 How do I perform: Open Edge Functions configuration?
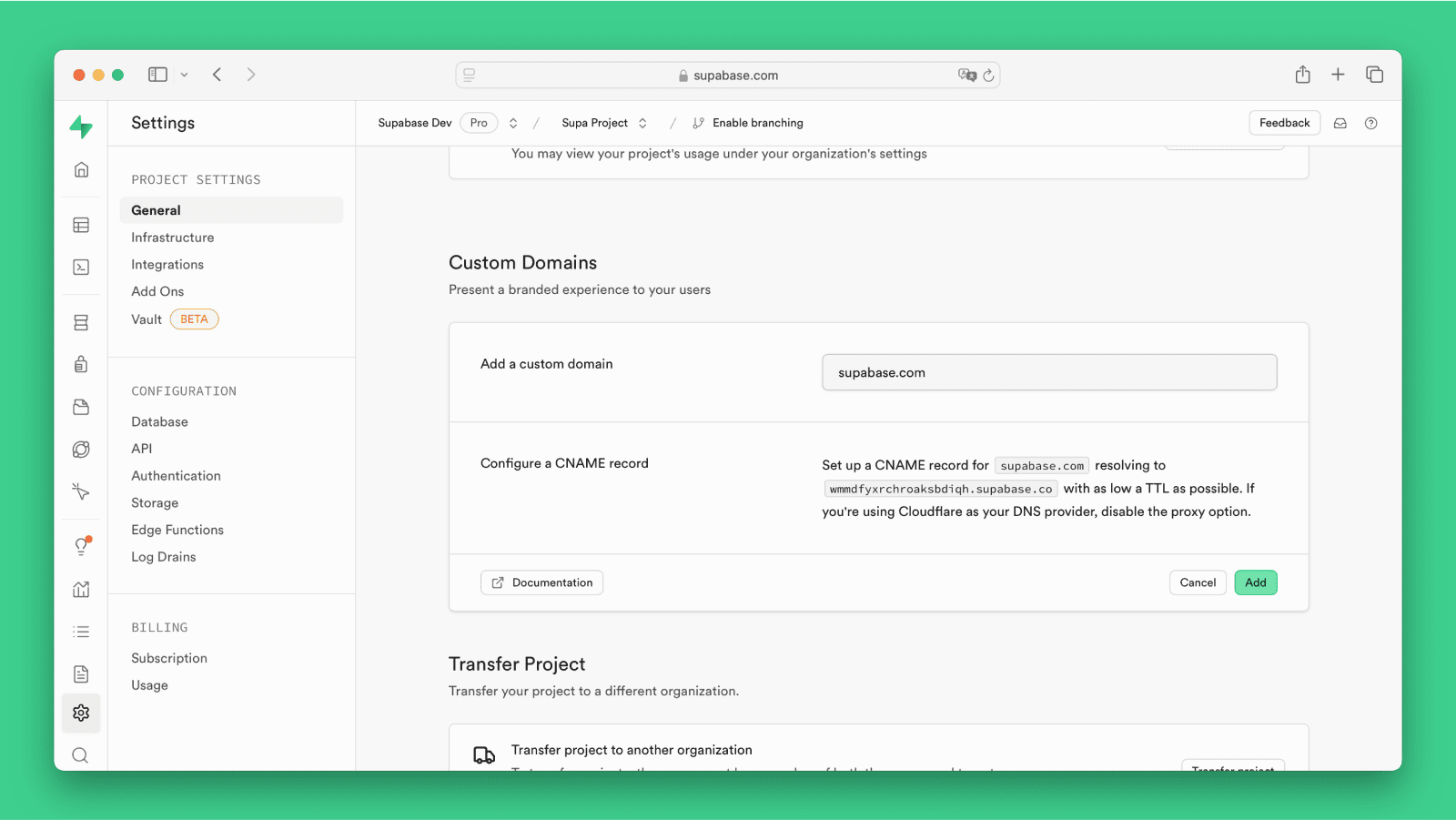pos(177,530)
